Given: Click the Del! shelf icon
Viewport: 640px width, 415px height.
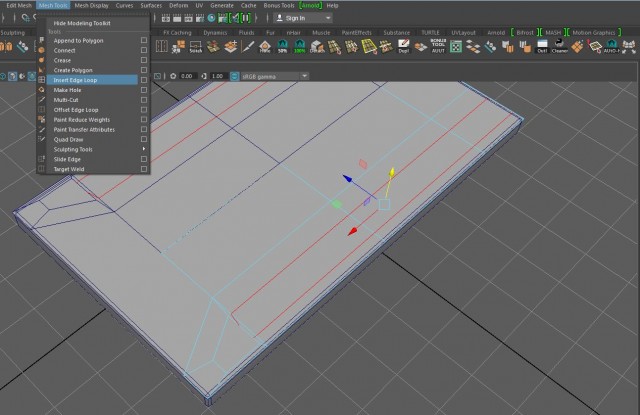Looking at the screenshot, I should point(542,47).
